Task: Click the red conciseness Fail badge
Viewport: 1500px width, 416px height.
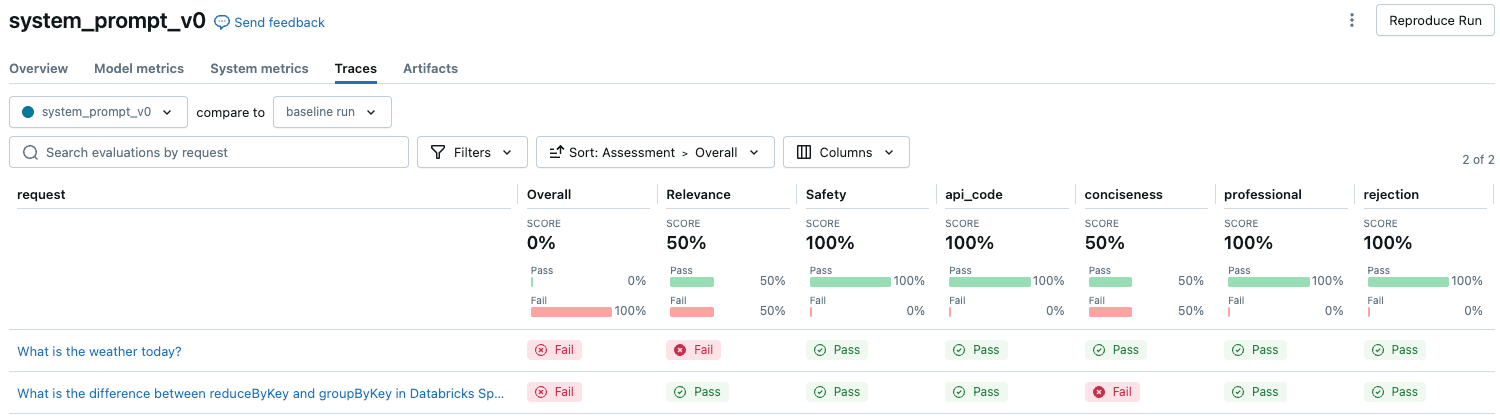Action: pyautogui.click(x=1112, y=392)
